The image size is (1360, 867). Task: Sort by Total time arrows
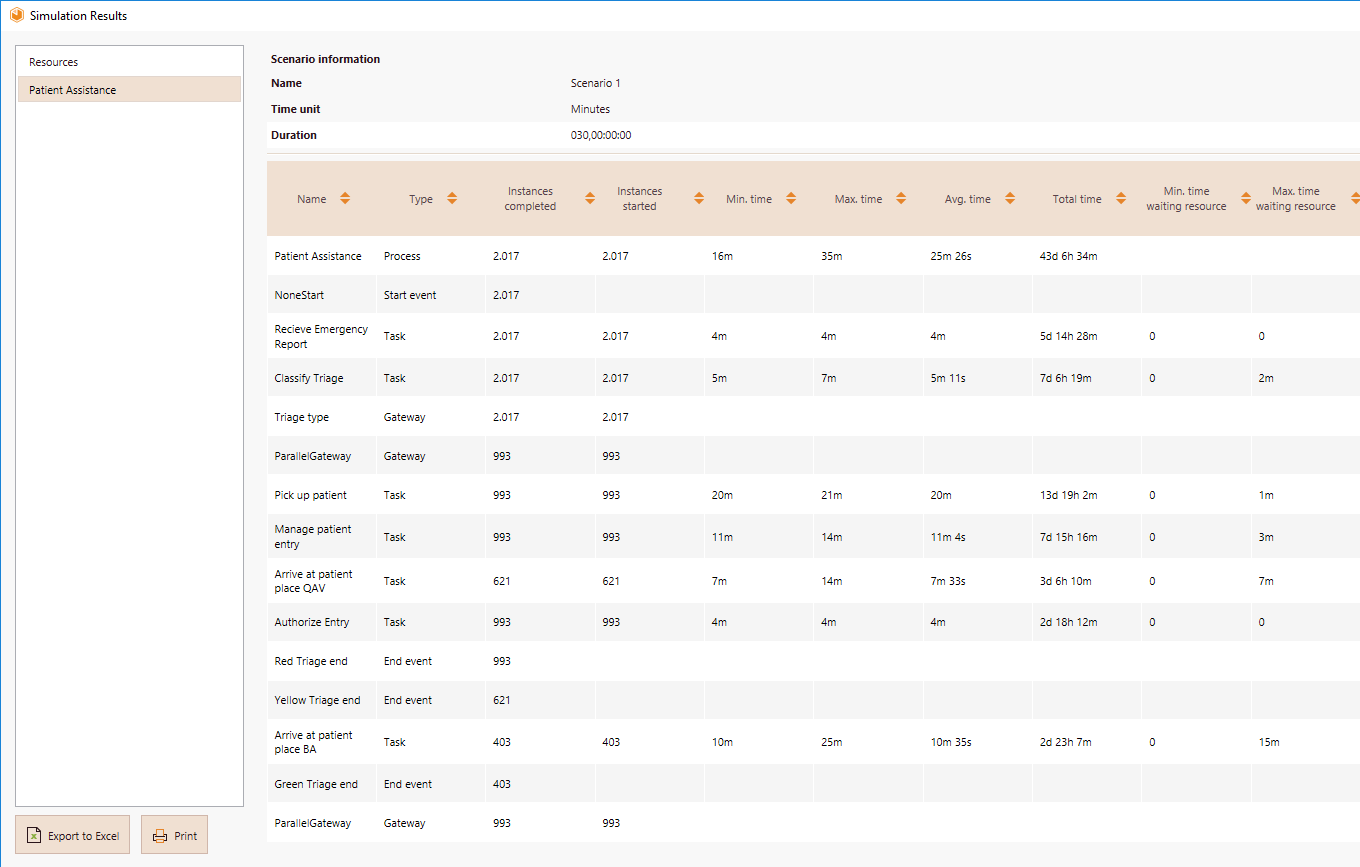[1121, 198]
